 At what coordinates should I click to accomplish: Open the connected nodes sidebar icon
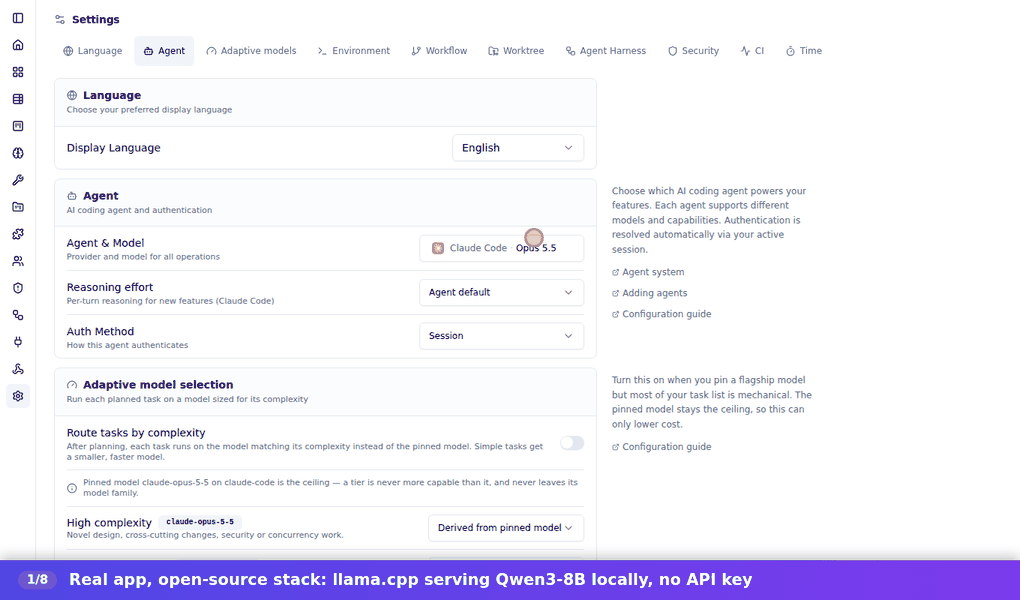18,315
